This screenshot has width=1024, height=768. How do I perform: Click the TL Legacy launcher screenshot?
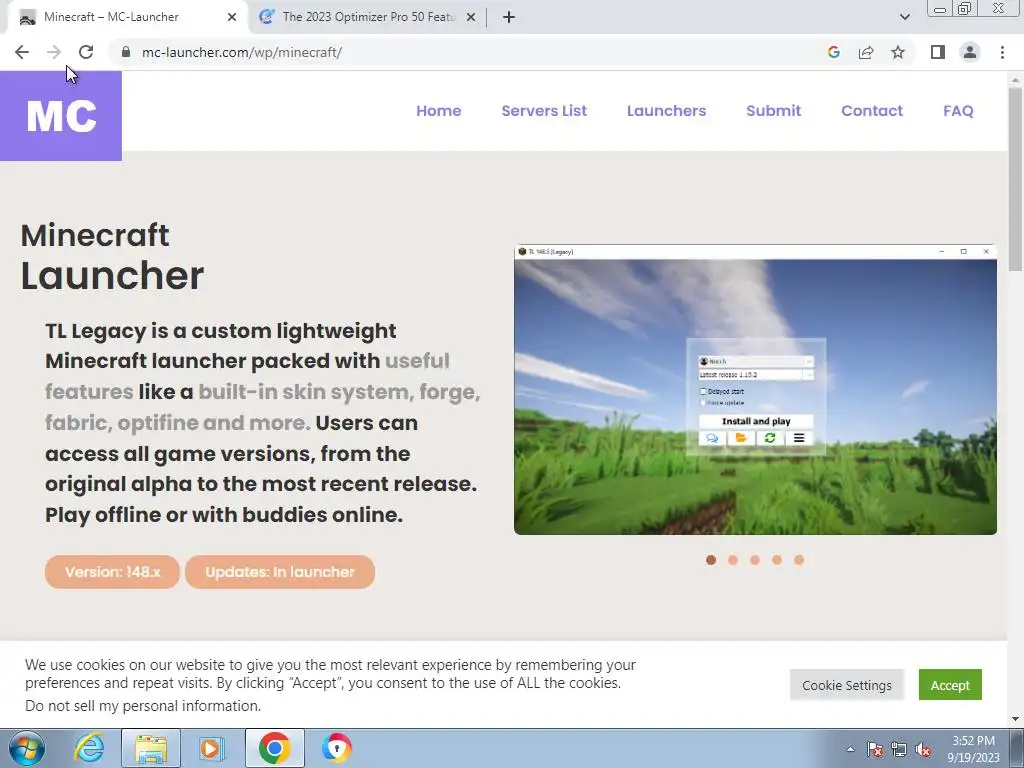[756, 389]
